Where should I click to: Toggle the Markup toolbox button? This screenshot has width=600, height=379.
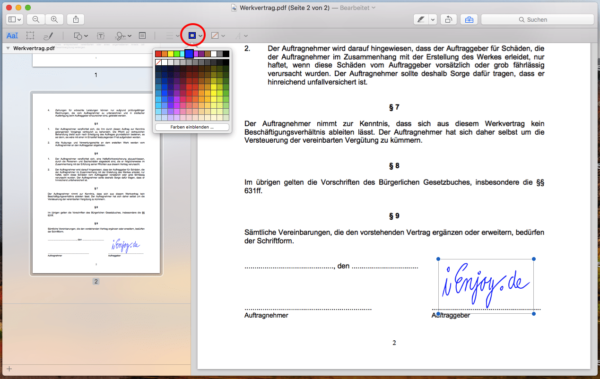point(469,20)
